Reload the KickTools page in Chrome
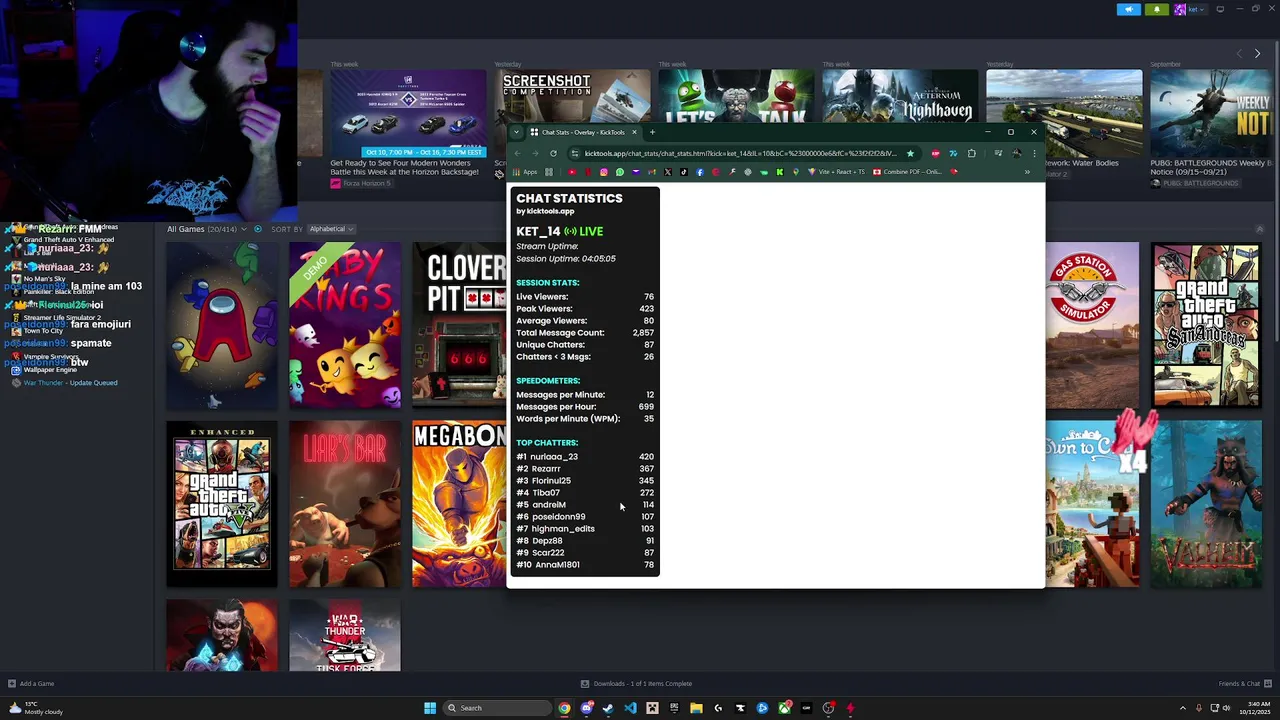Viewport: 1280px width, 720px height. pos(553,153)
